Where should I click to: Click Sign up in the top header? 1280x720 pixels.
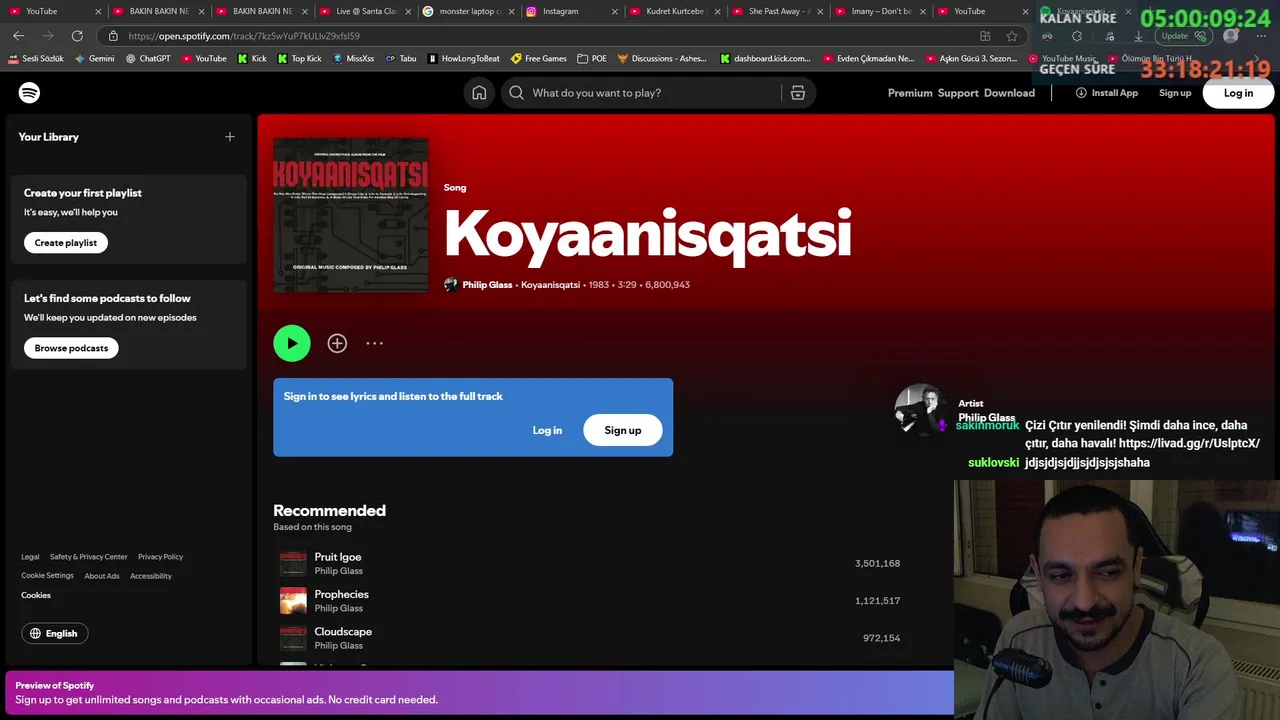pos(1175,93)
